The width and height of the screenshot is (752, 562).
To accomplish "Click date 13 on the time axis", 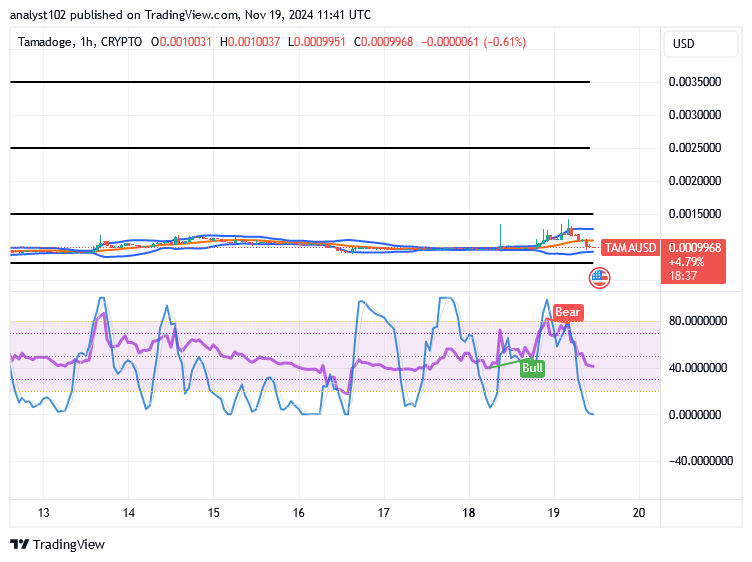I will click(x=44, y=513).
